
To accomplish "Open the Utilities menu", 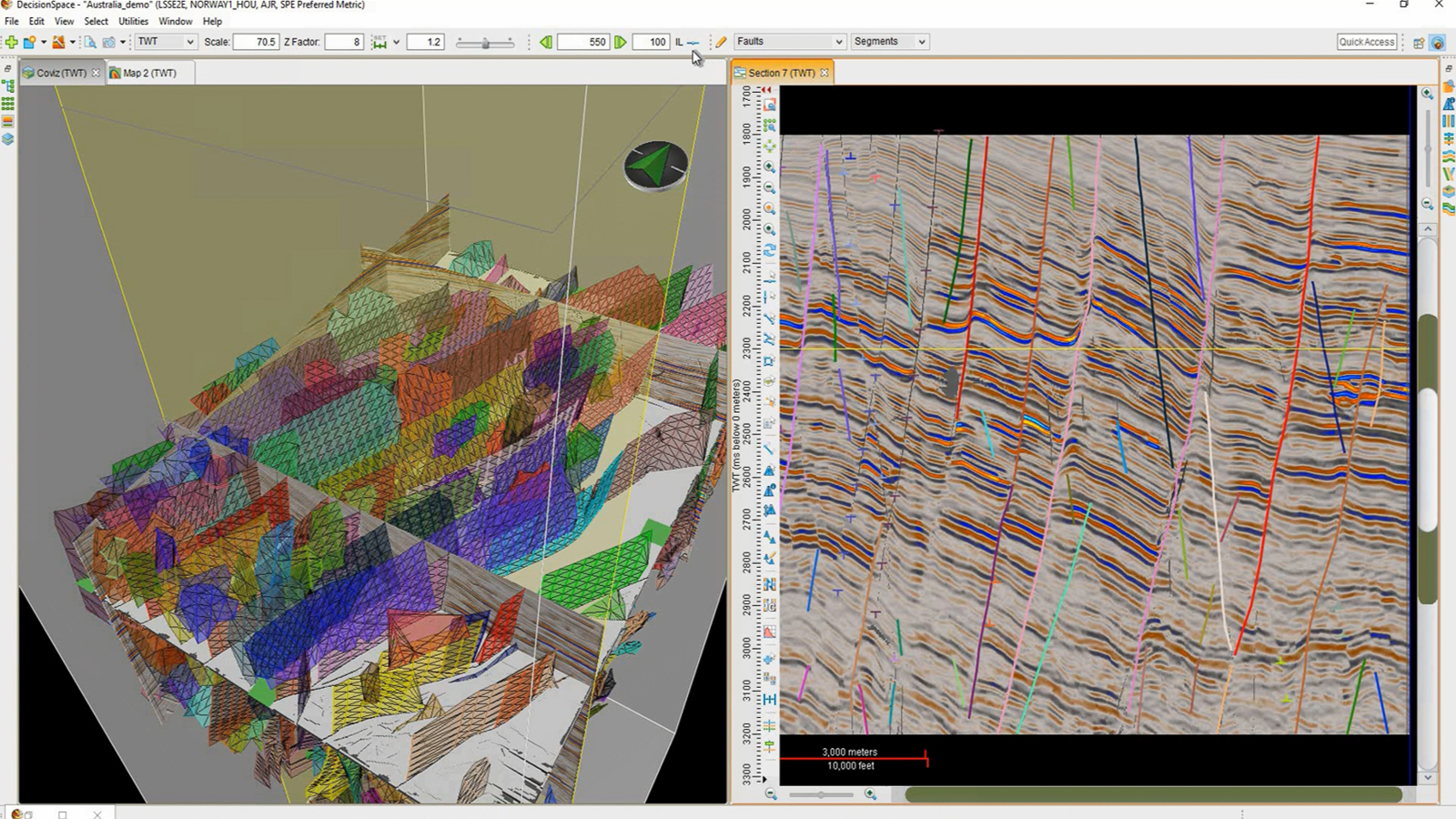I will 133,21.
